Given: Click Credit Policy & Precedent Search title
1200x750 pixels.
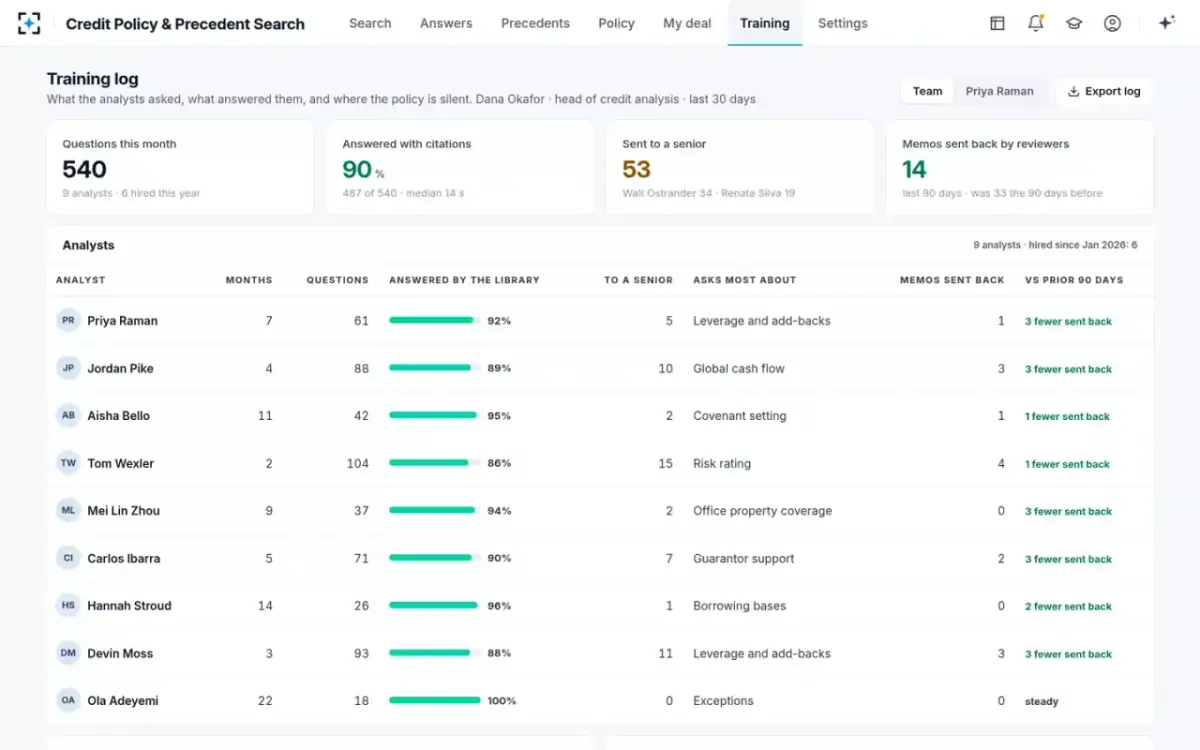Looking at the screenshot, I should pos(185,24).
